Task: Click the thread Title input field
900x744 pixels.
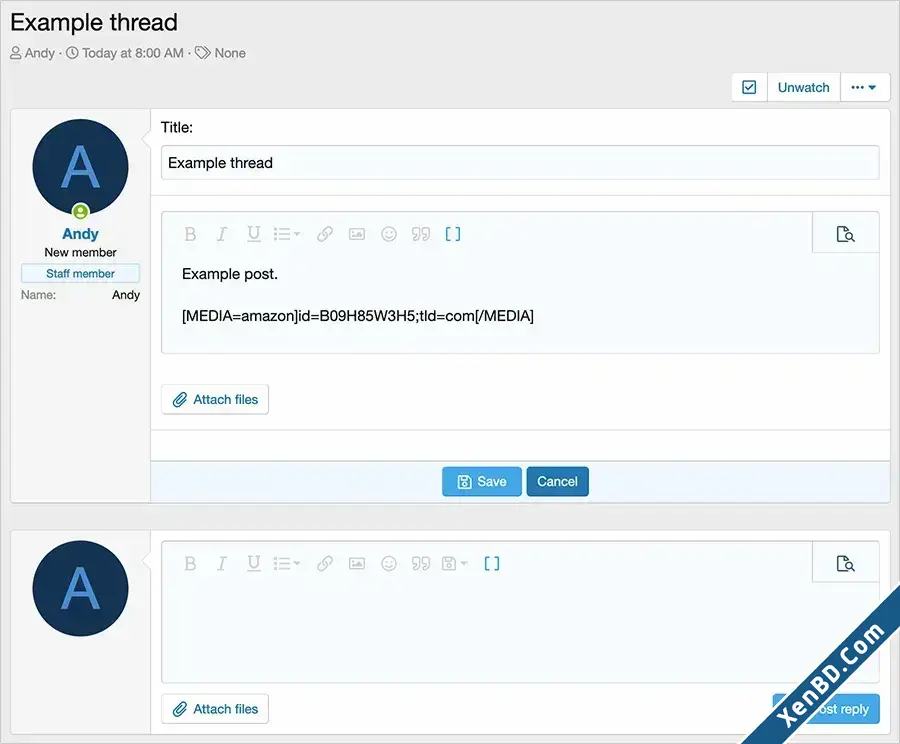Action: [x=520, y=163]
